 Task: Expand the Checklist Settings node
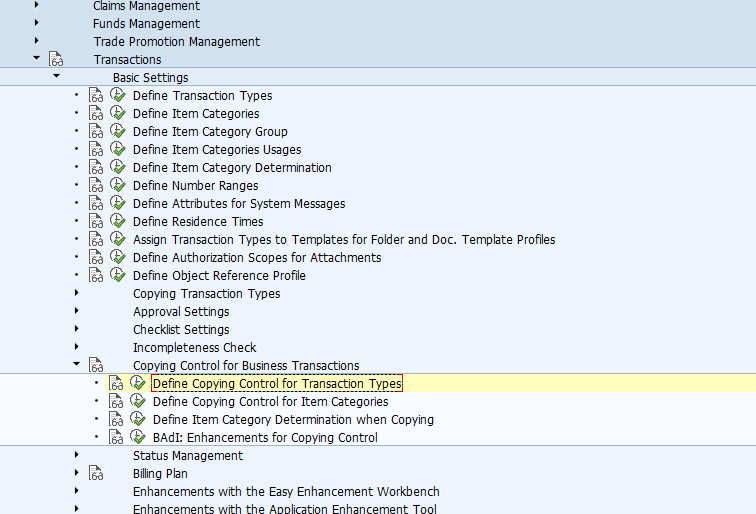pos(76,329)
